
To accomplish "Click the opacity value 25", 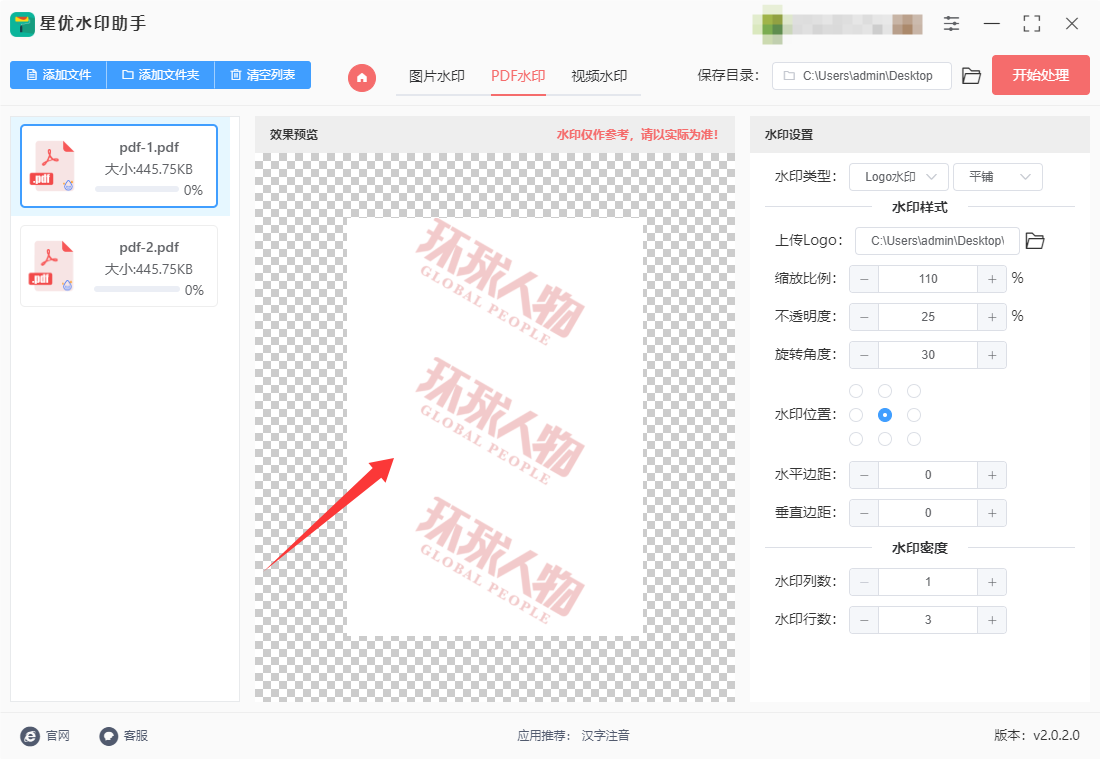I will (927, 317).
